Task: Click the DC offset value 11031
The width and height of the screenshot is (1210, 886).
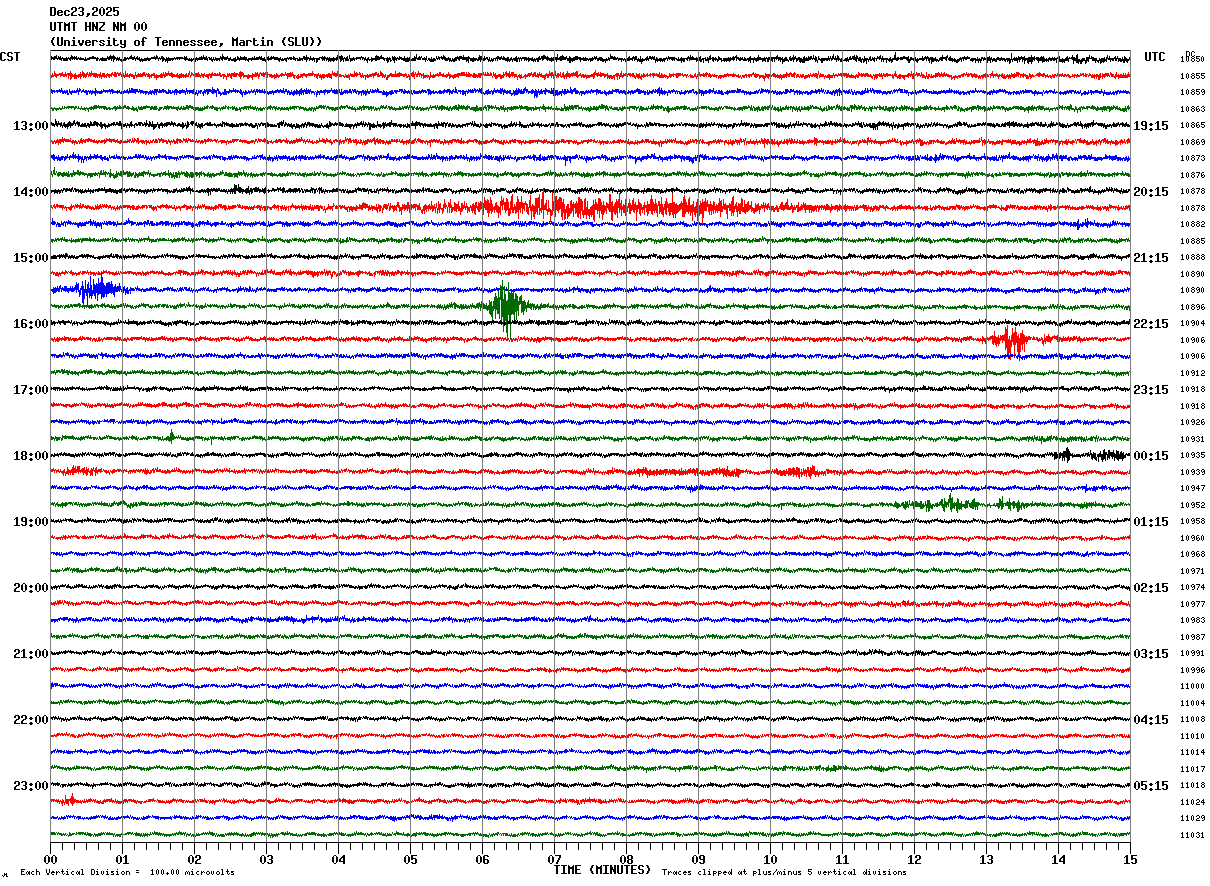Action: coord(1192,835)
